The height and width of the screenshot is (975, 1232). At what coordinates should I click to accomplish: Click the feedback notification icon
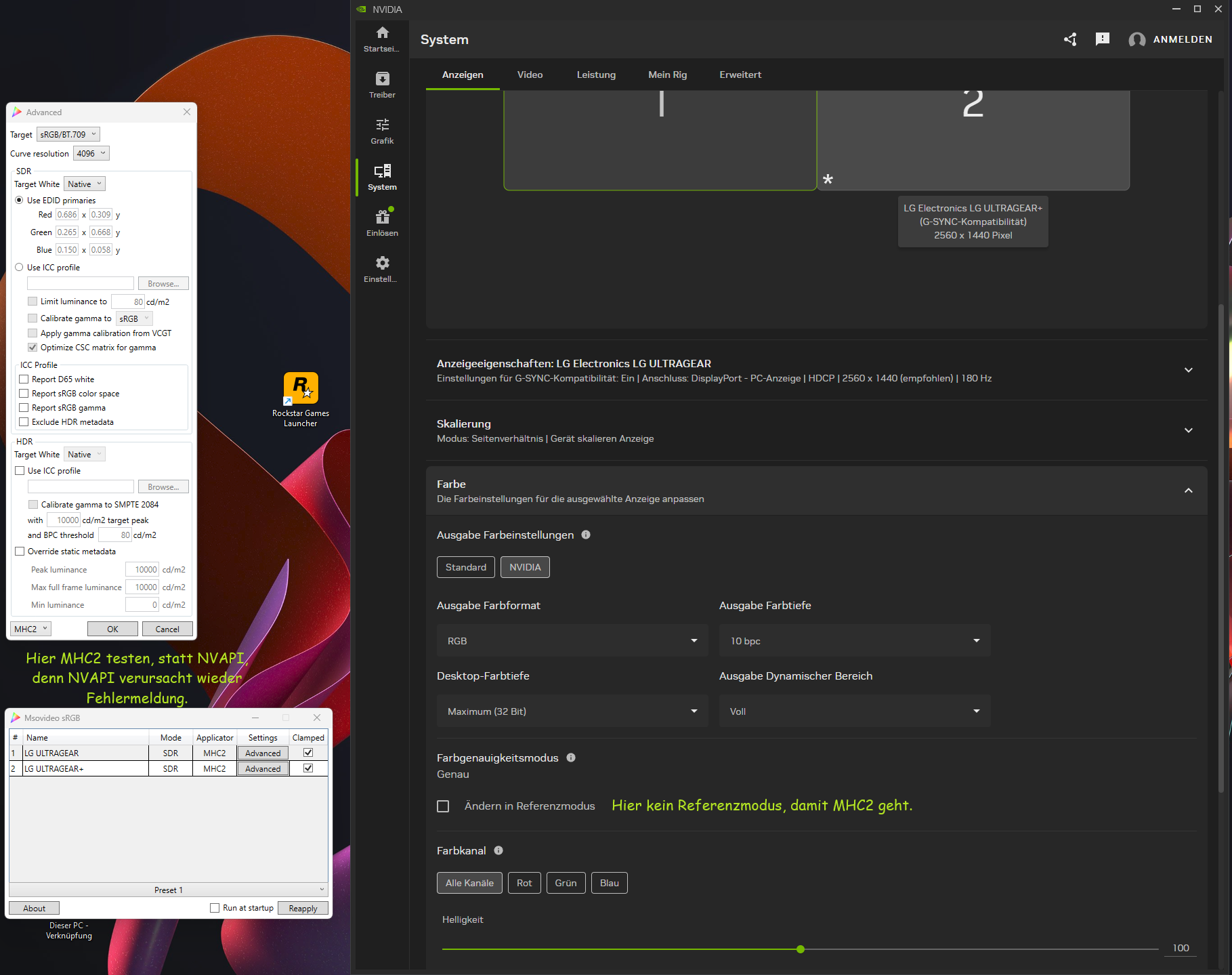[x=1103, y=39]
